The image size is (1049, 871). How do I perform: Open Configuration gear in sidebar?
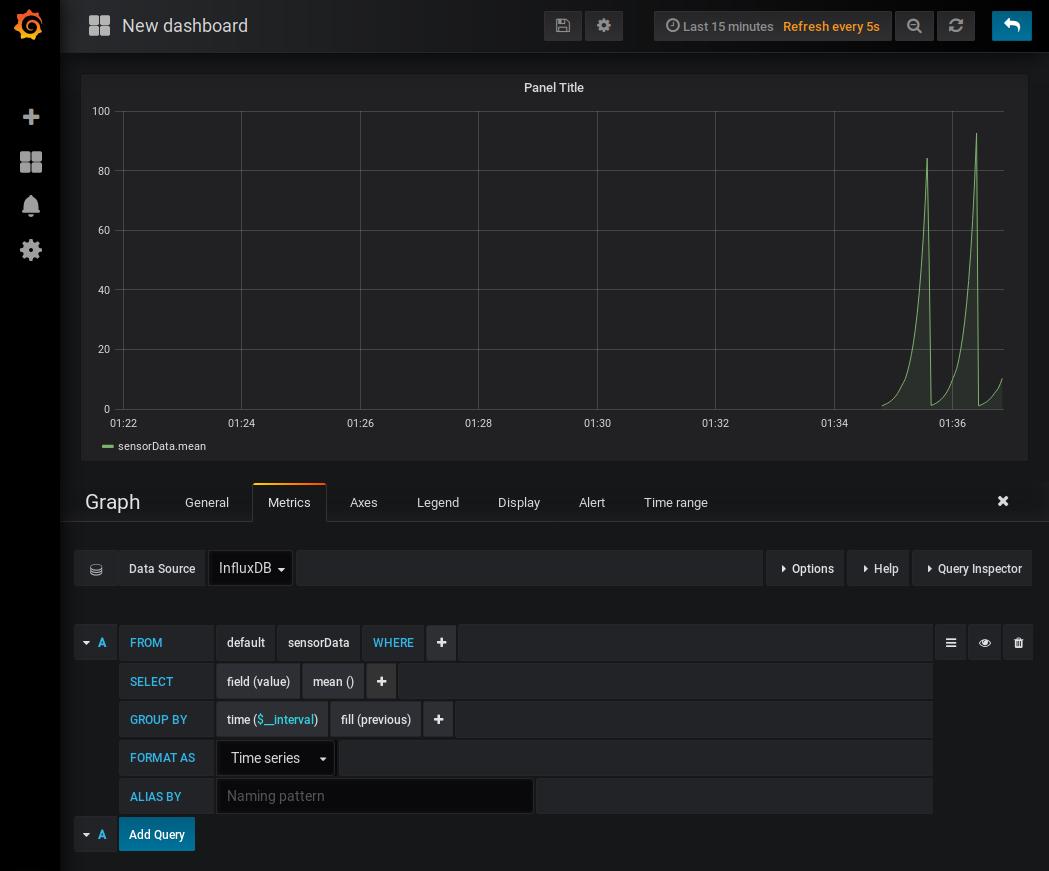31,250
